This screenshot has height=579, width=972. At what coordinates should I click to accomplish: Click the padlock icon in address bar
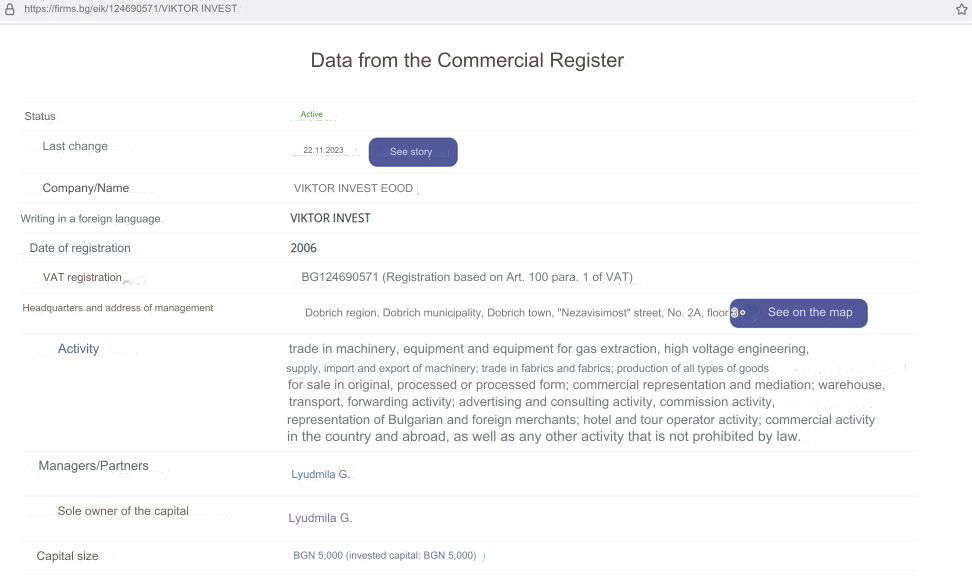click(x=9, y=9)
